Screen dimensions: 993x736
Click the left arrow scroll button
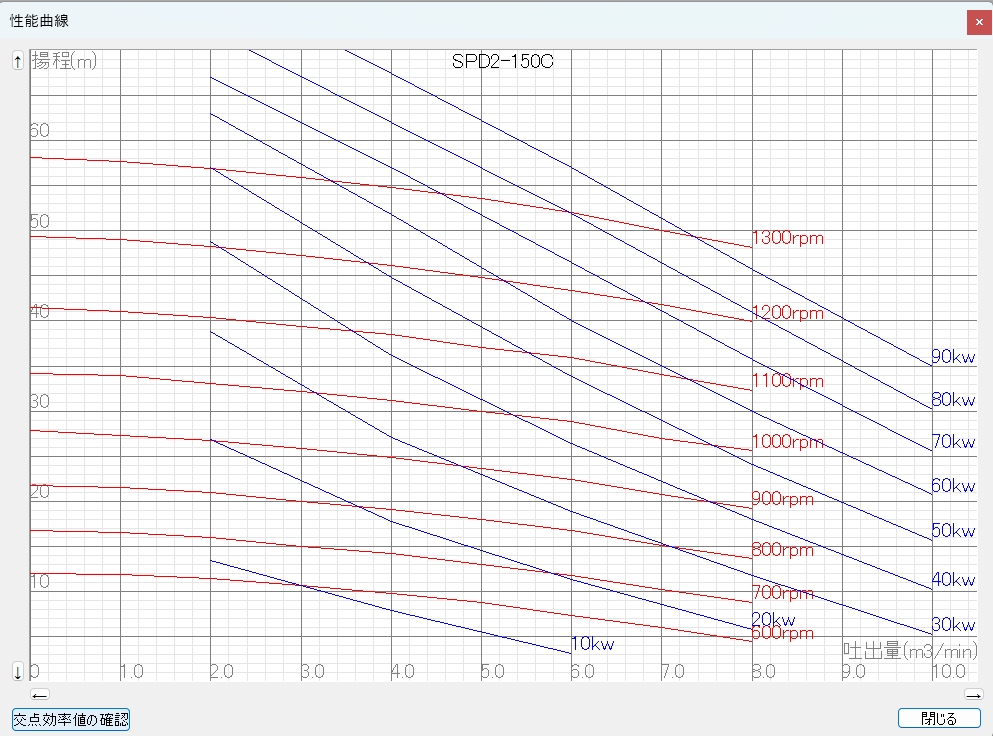pos(39,695)
